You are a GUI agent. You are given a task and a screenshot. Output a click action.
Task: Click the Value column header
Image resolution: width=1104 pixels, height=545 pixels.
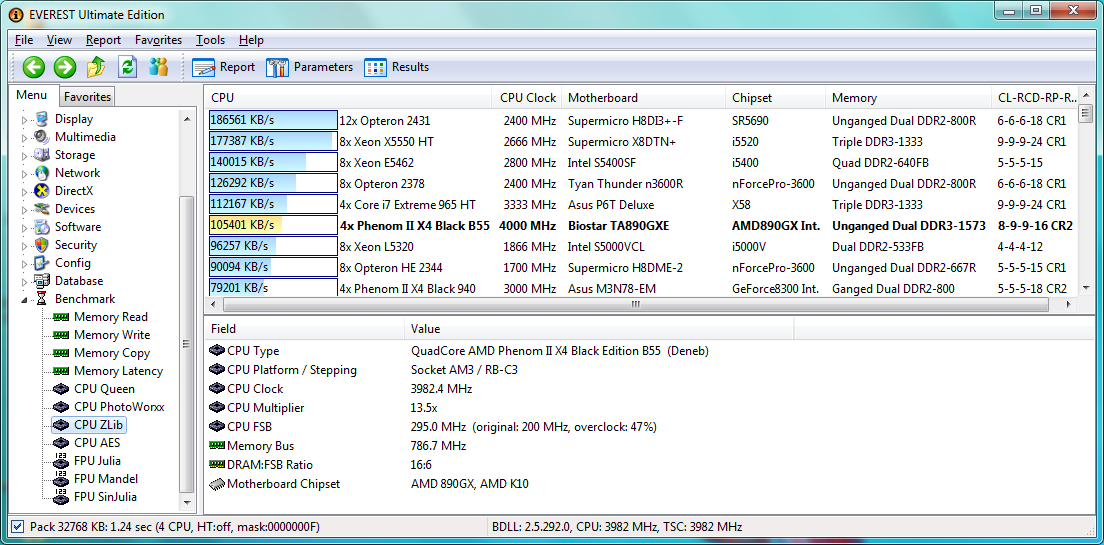[599, 329]
